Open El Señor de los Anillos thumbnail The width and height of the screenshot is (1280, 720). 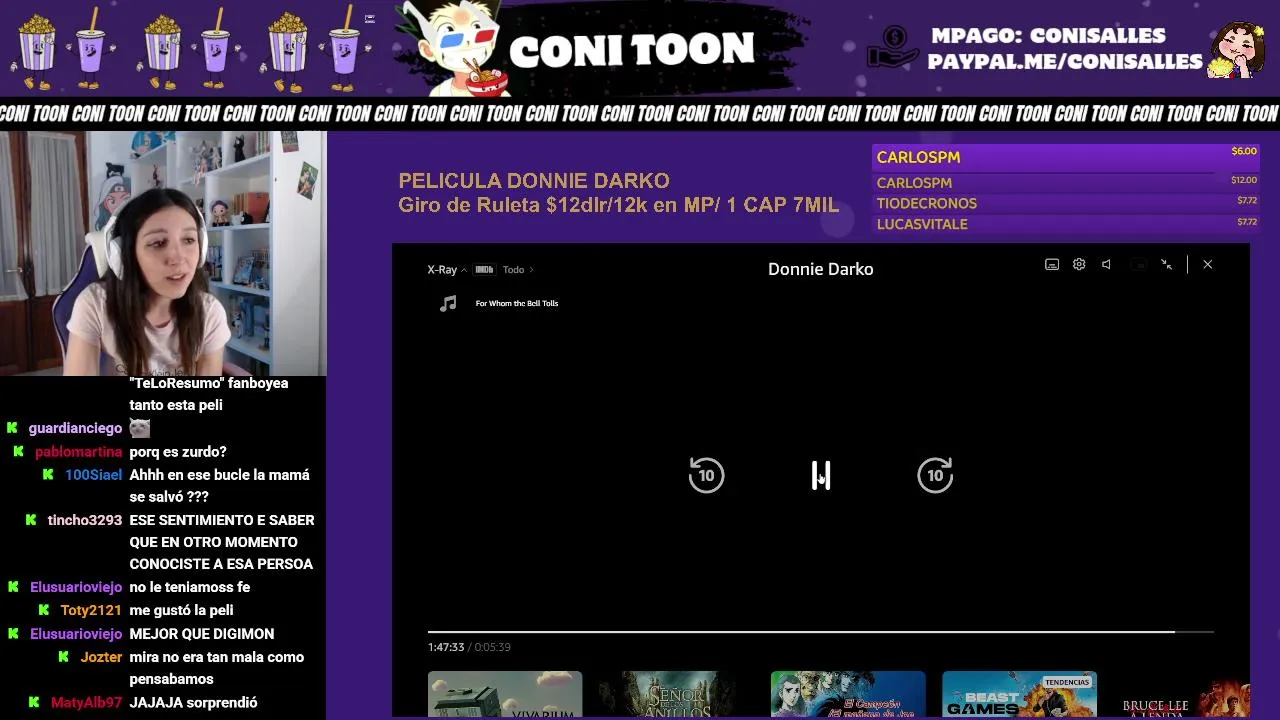point(676,694)
